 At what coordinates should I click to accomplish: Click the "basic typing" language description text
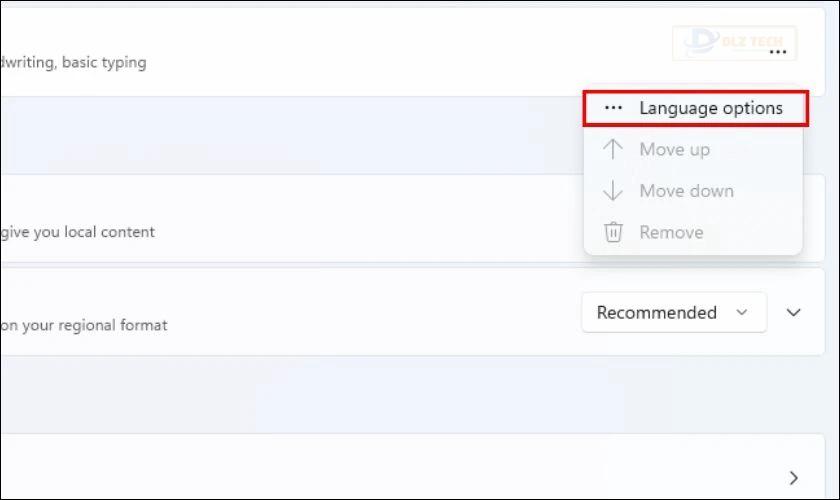click(104, 63)
